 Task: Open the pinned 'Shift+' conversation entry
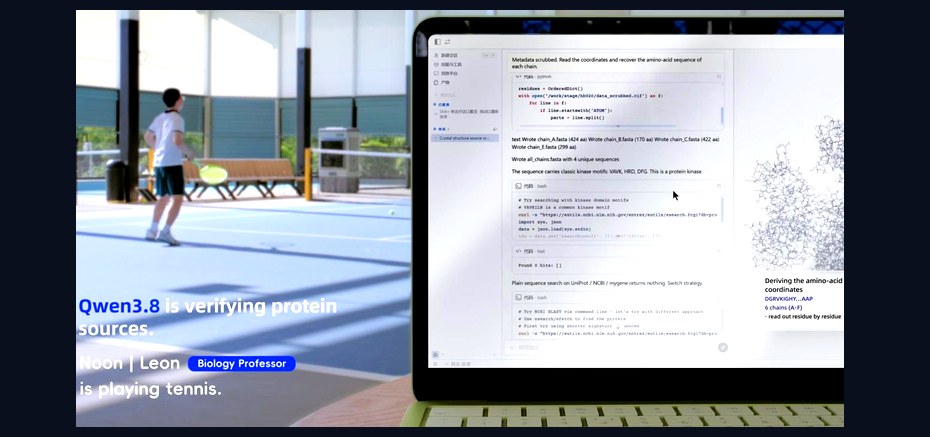coord(465,114)
